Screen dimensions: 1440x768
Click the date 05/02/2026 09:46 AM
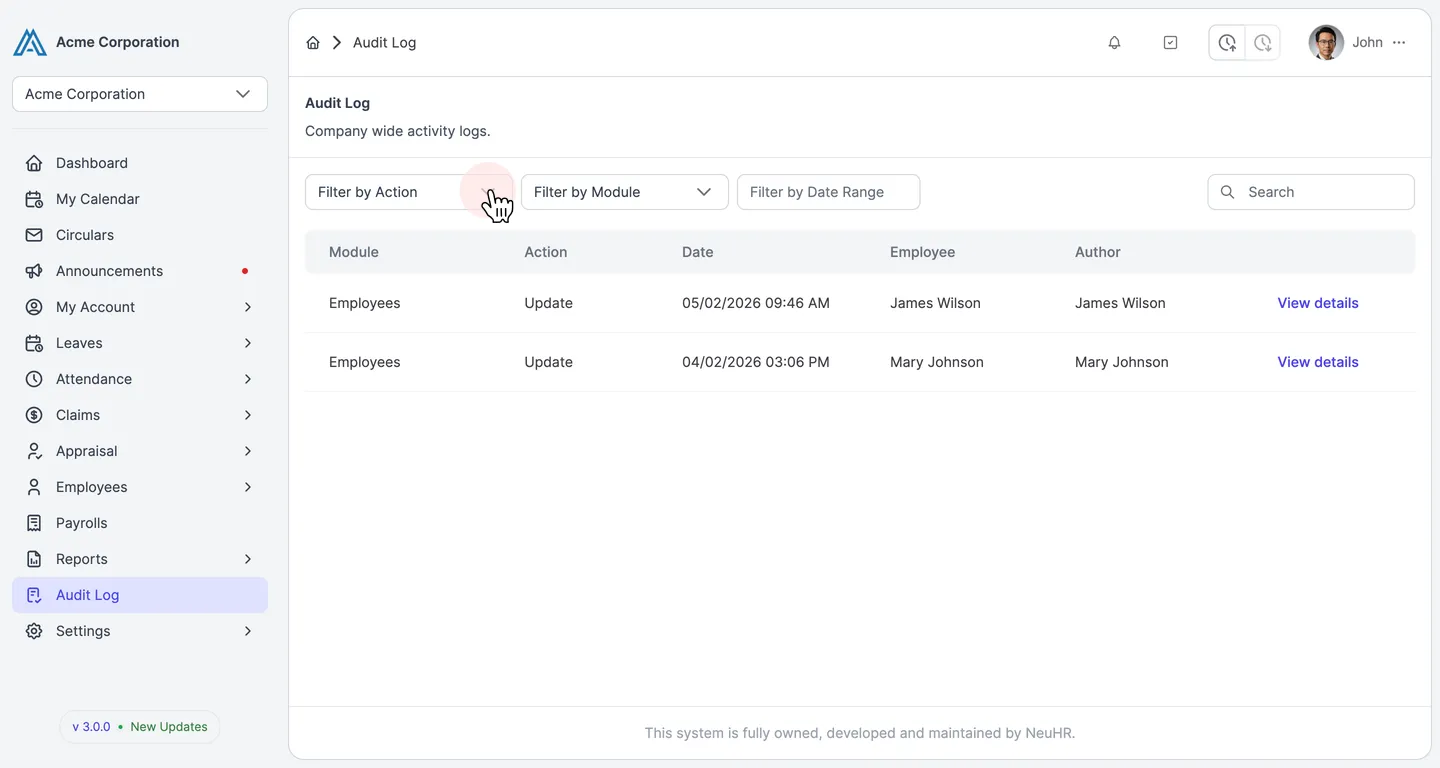click(x=756, y=303)
